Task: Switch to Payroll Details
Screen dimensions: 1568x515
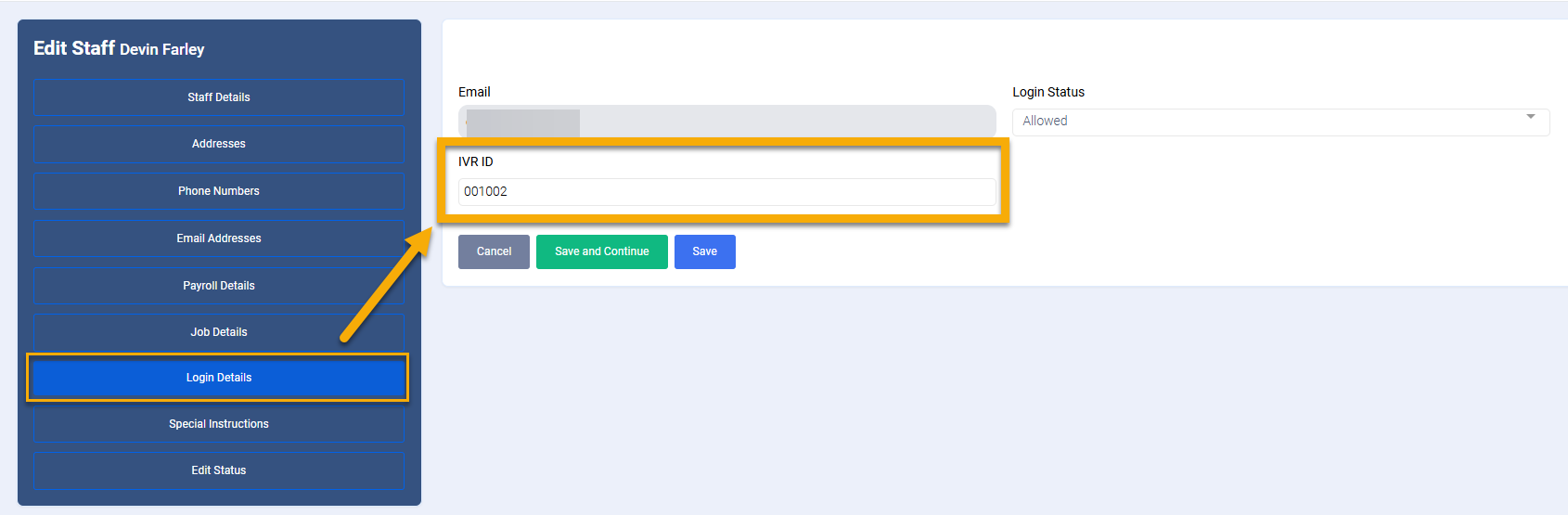Action: pos(219,286)
